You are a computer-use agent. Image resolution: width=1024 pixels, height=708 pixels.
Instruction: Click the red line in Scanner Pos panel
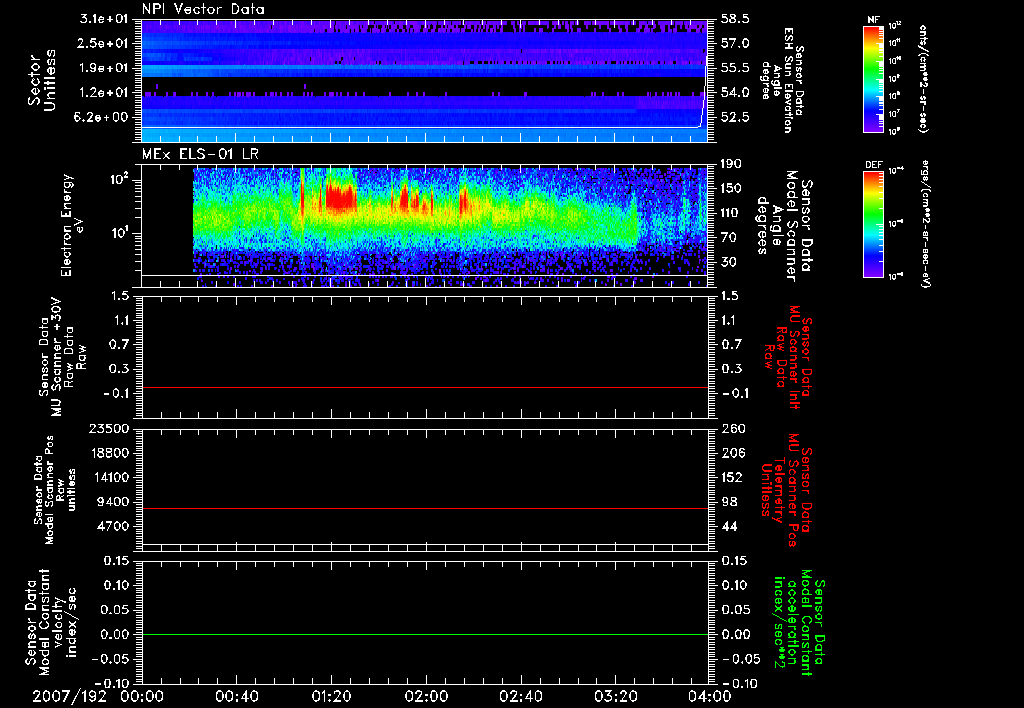tap(425, 508)
